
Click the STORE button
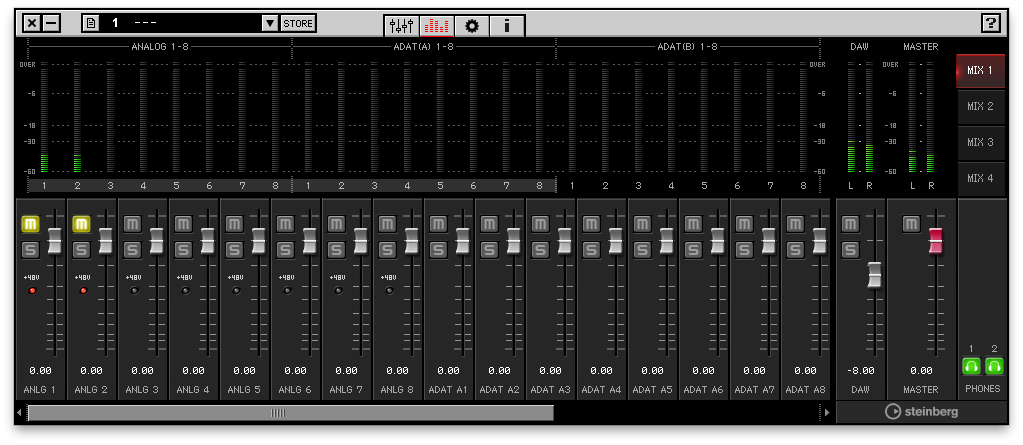tap(298, 23)
